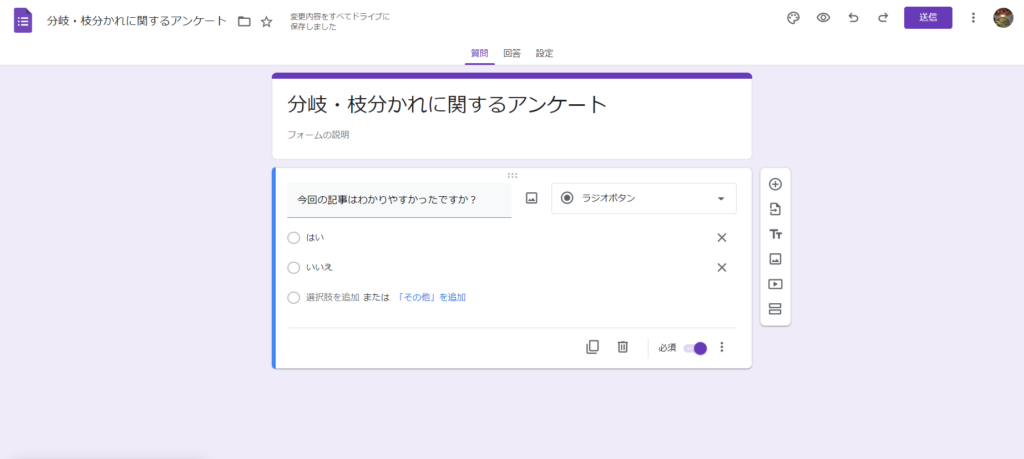Click the form name in header
The width and height of the screenshot is (1024, 459).
coord(136,21)
